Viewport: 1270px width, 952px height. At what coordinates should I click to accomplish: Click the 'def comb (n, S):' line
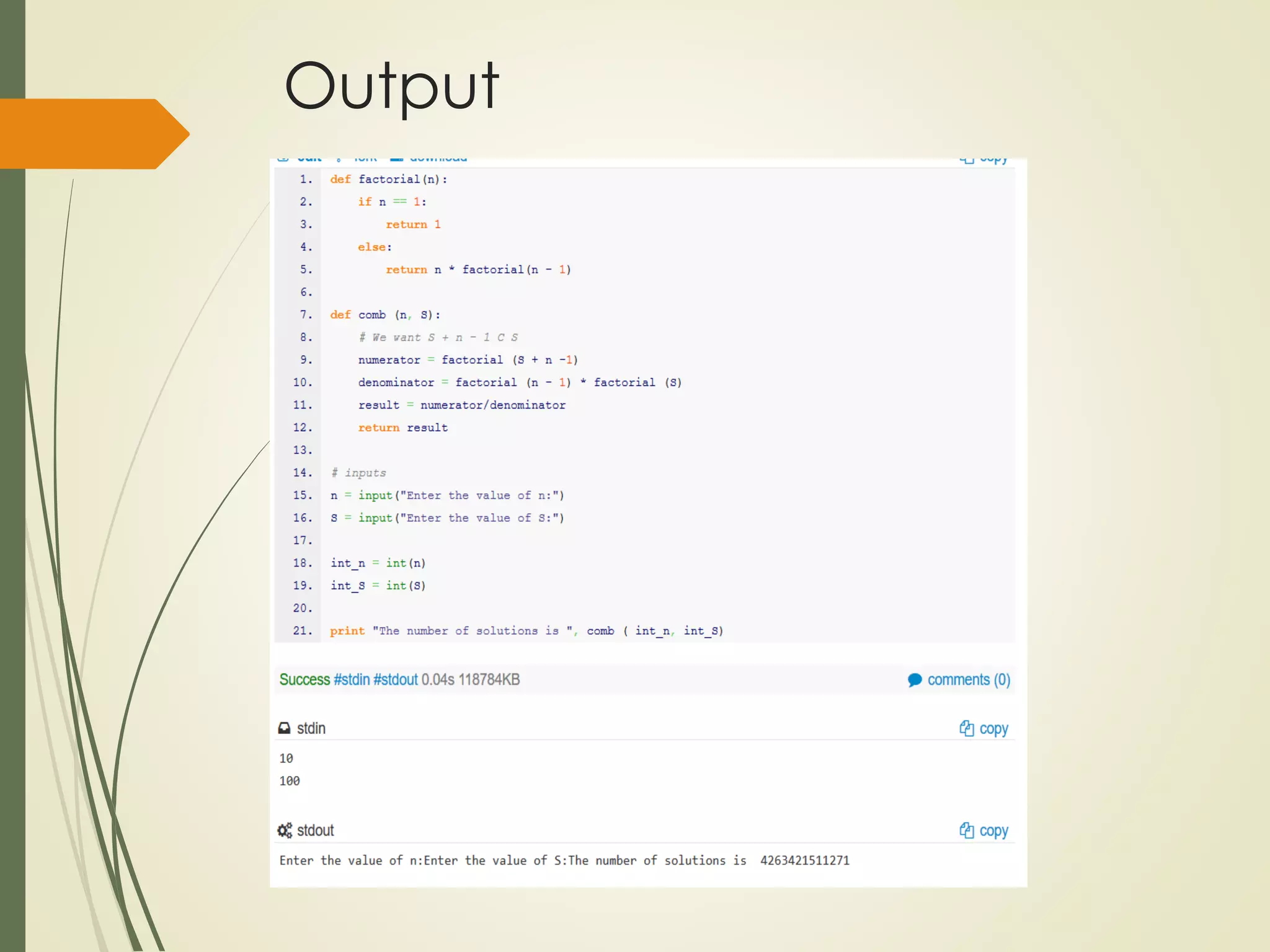(385, 315)
